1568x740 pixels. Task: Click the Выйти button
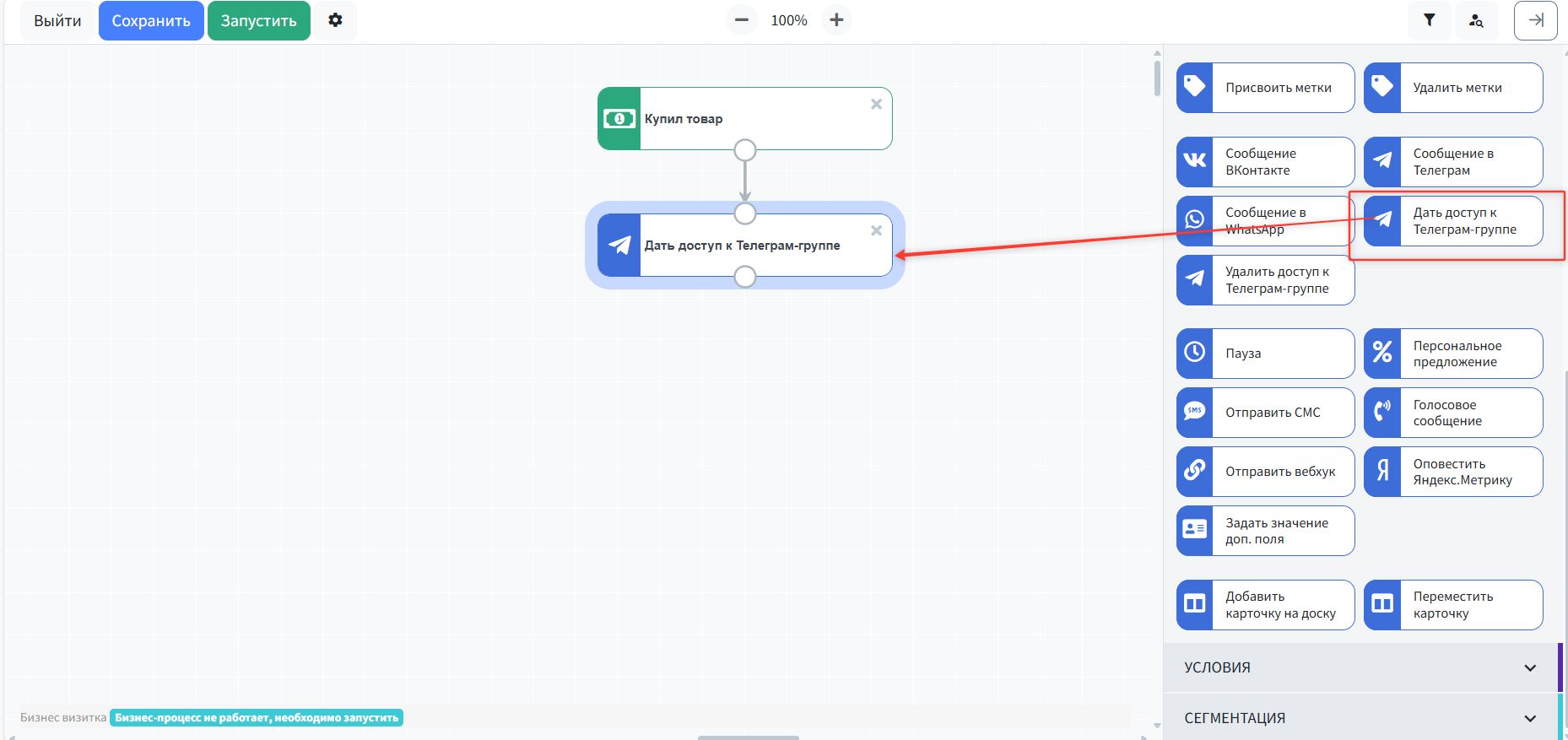point(57,20)
